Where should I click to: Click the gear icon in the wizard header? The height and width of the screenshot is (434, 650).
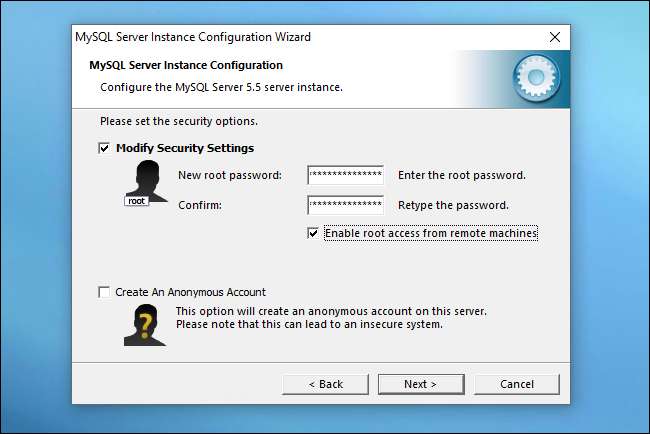(x=536, y=78)
